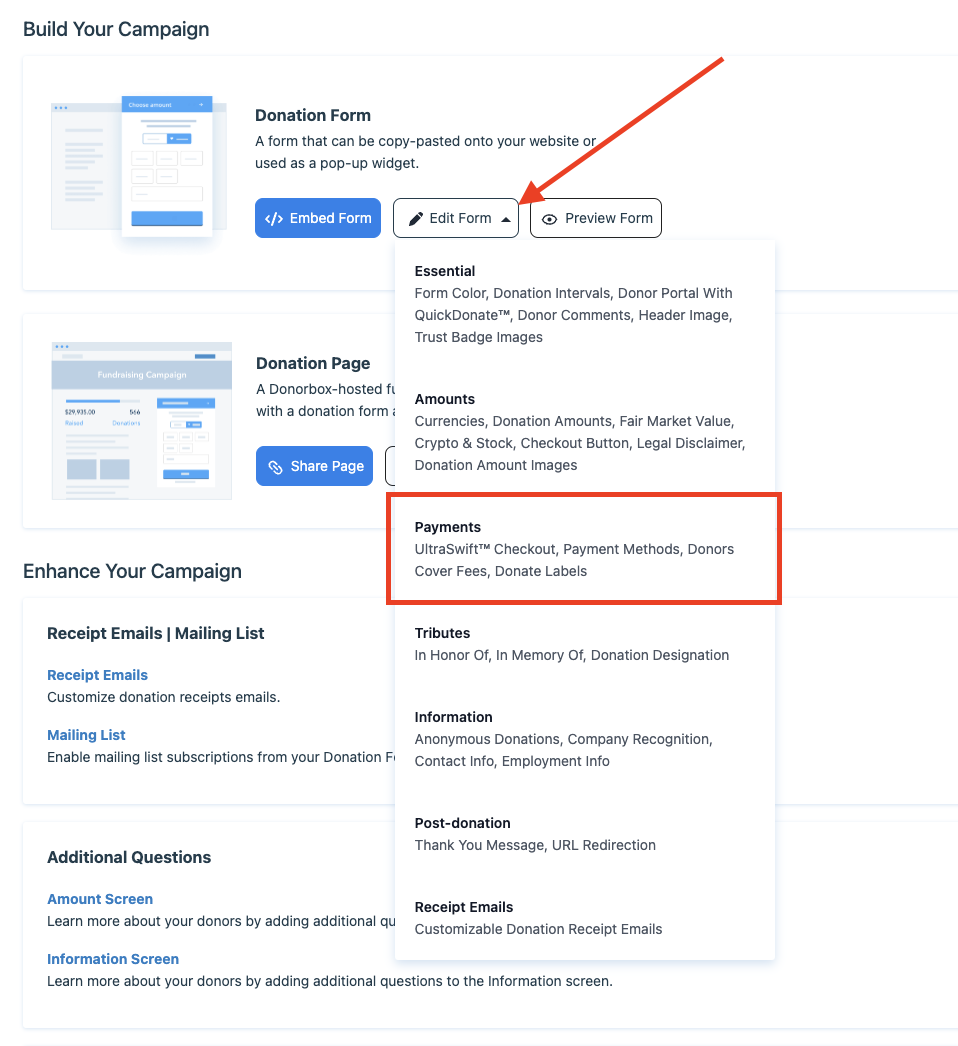958x1046 pixels.
Task: Open the Amount Screen questions link
Action: (100, 899)
